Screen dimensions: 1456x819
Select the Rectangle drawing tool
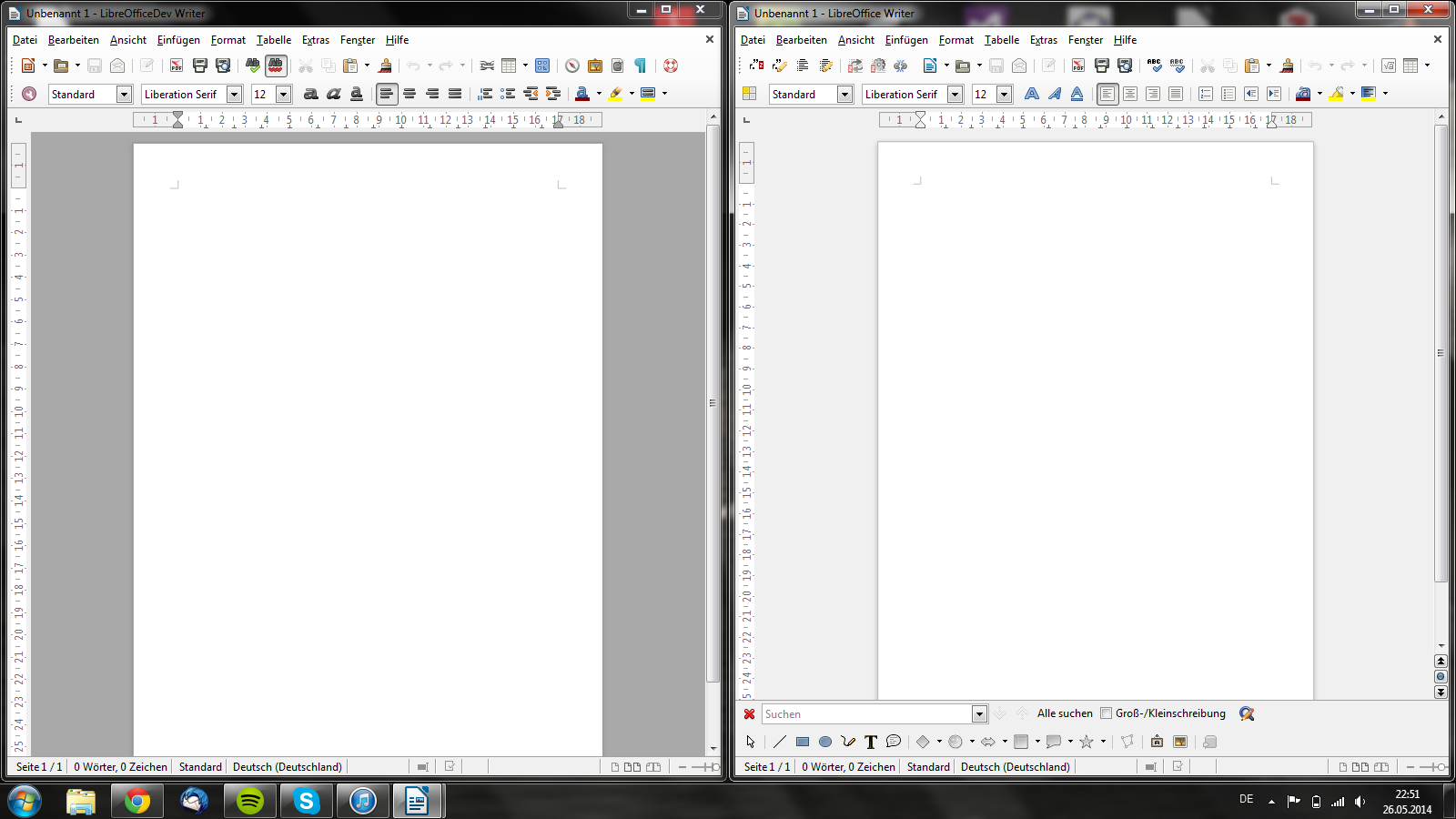click(x=803, y=742)
